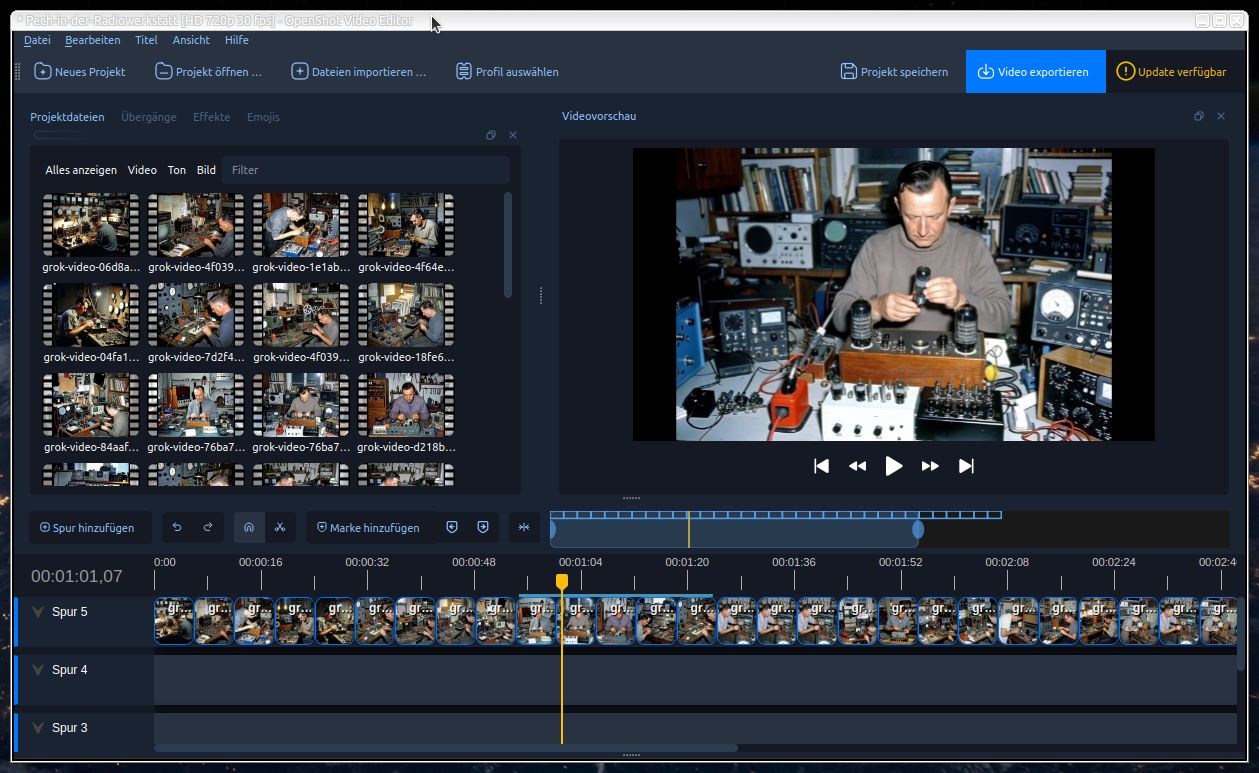Undo the last action
Image resolution: width=1259 pixels, height=773 pixels.
pyautogui.click(x=178, y=527)
